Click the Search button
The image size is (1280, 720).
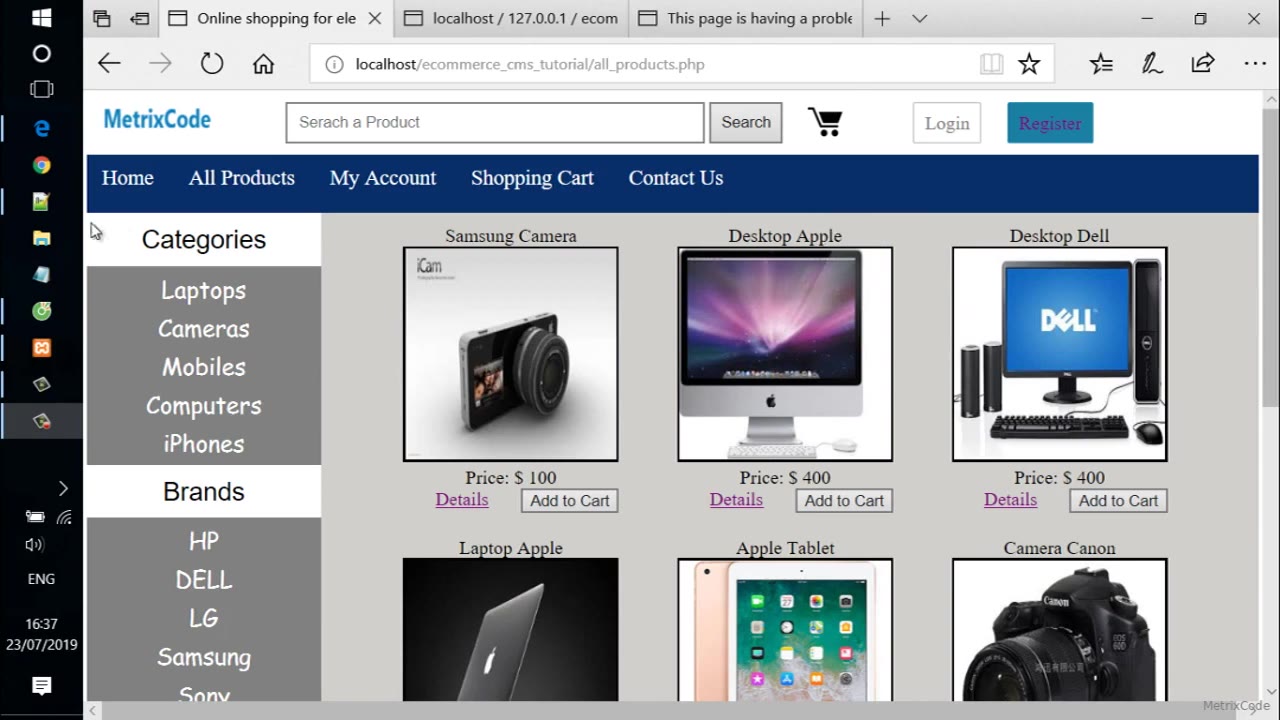click(x=746, y=122)
